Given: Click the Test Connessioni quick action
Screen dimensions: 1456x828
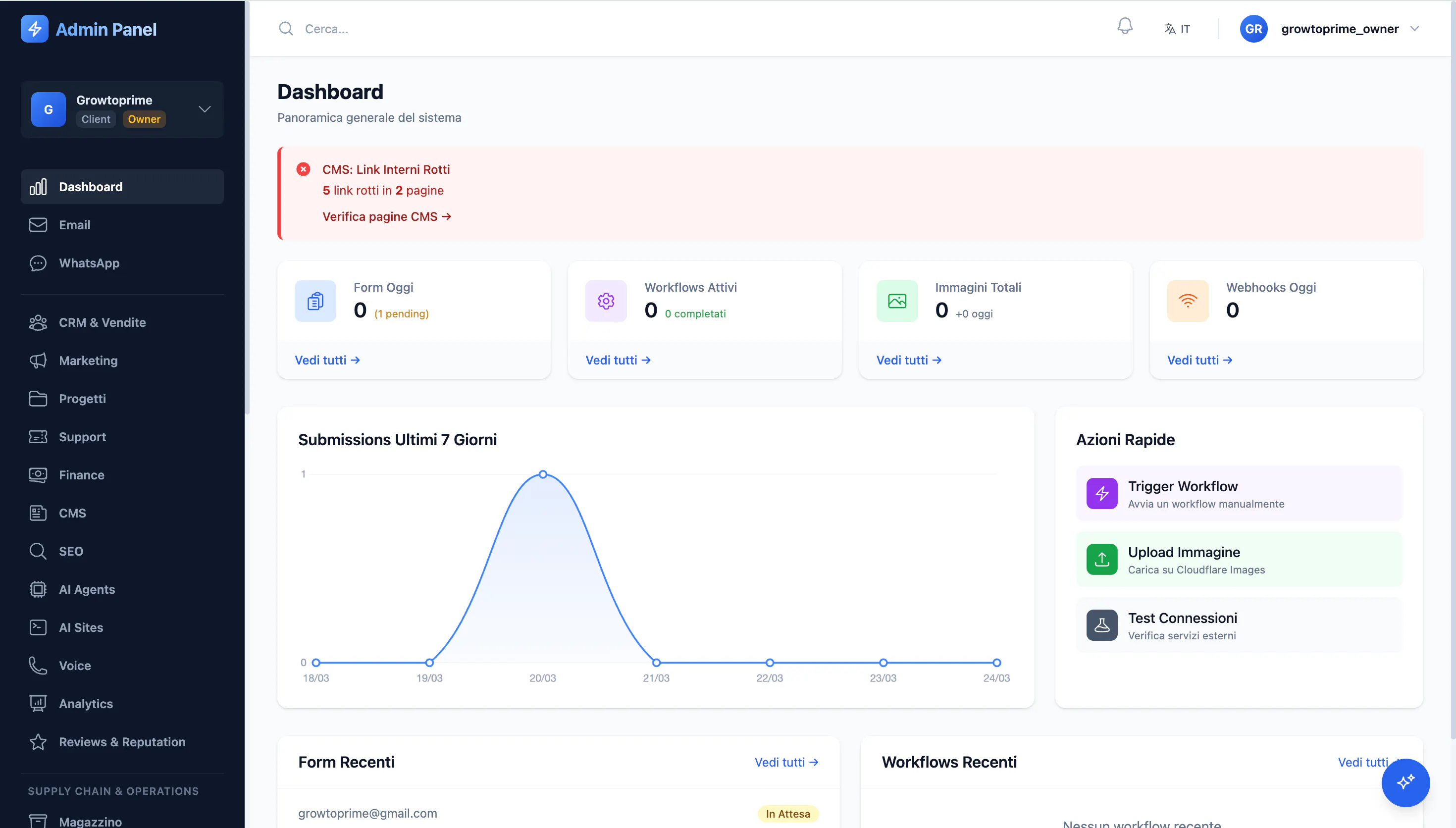Looking at the screenshot, I should 1239,625.
